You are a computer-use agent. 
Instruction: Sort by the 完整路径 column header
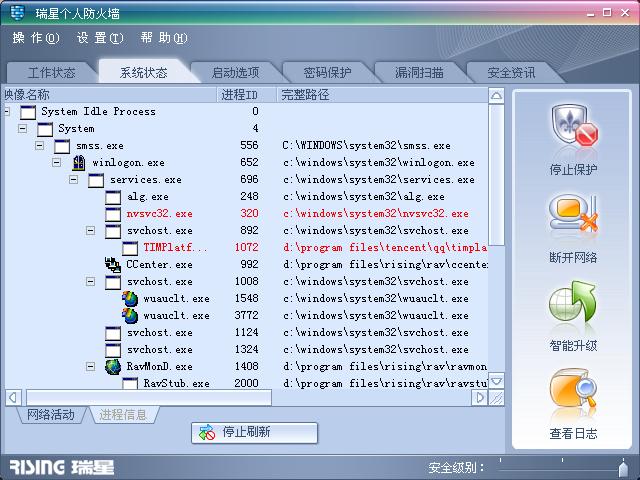(382, 95)
